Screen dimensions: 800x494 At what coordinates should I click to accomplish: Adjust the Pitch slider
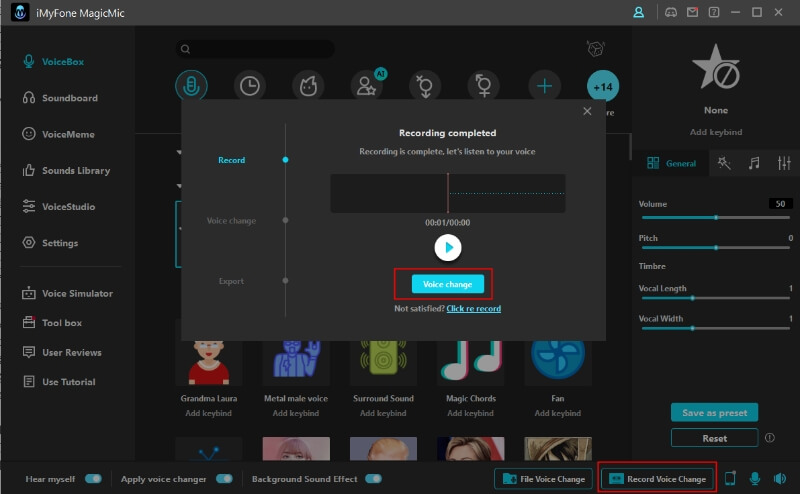(716, 248)
